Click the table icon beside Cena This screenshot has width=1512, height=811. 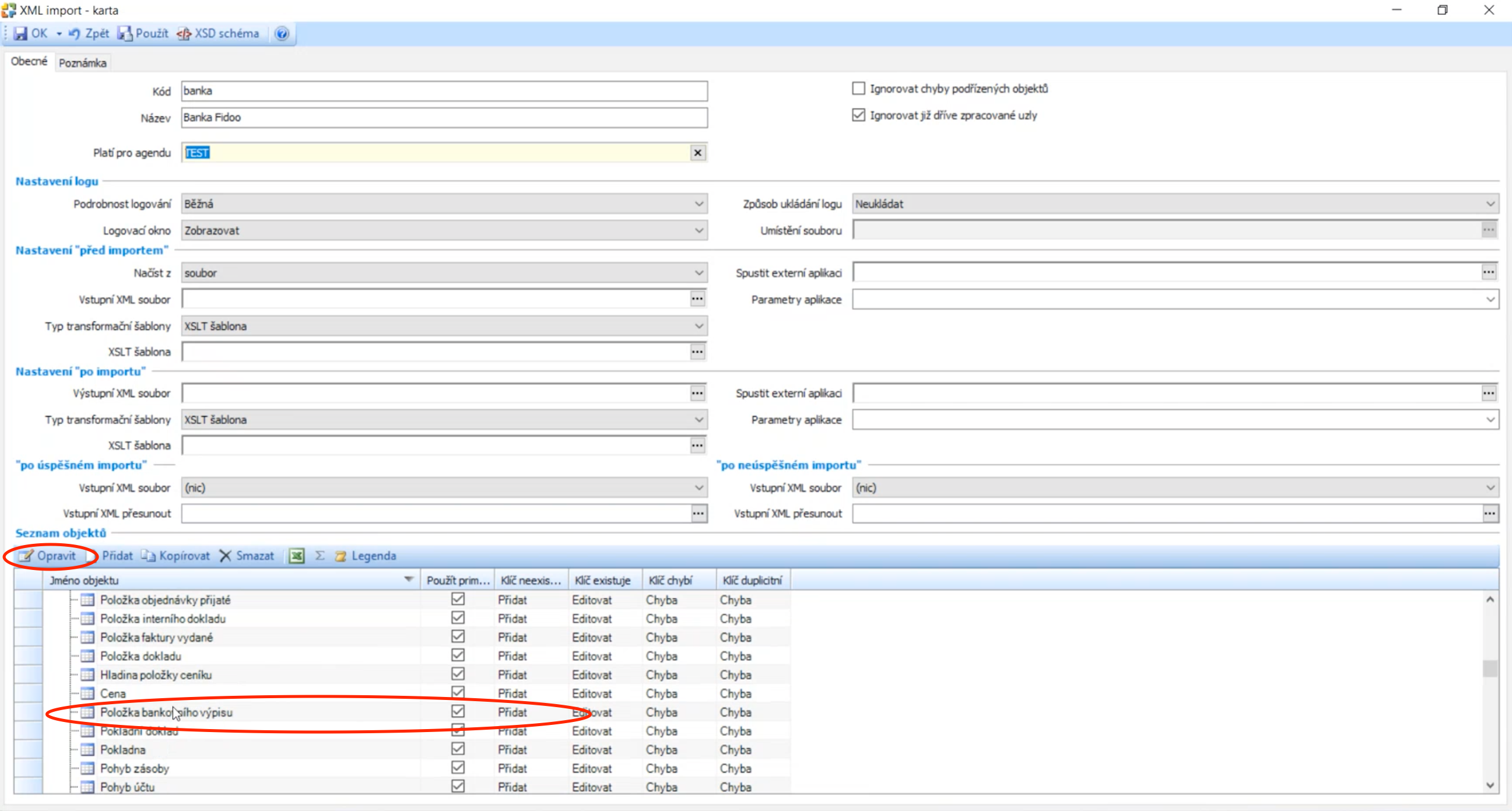click(87, 693)
